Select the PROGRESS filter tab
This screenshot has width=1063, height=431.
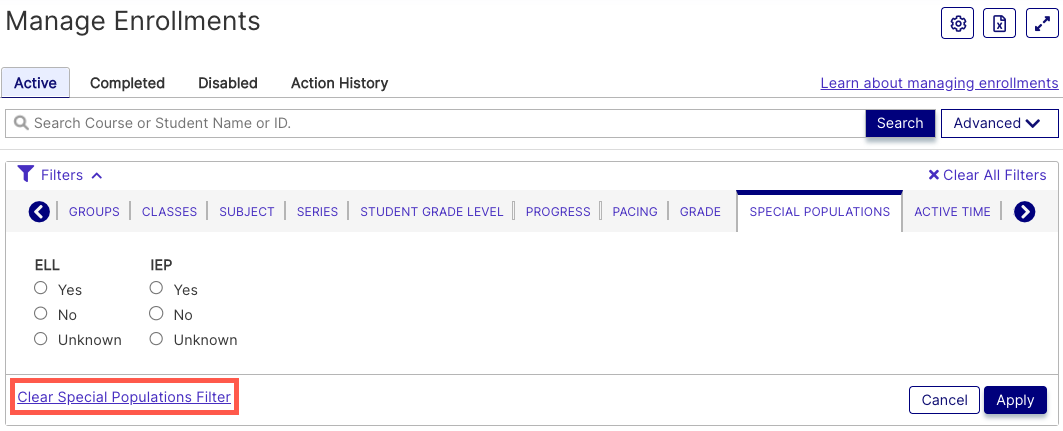(x=558, y=211)
